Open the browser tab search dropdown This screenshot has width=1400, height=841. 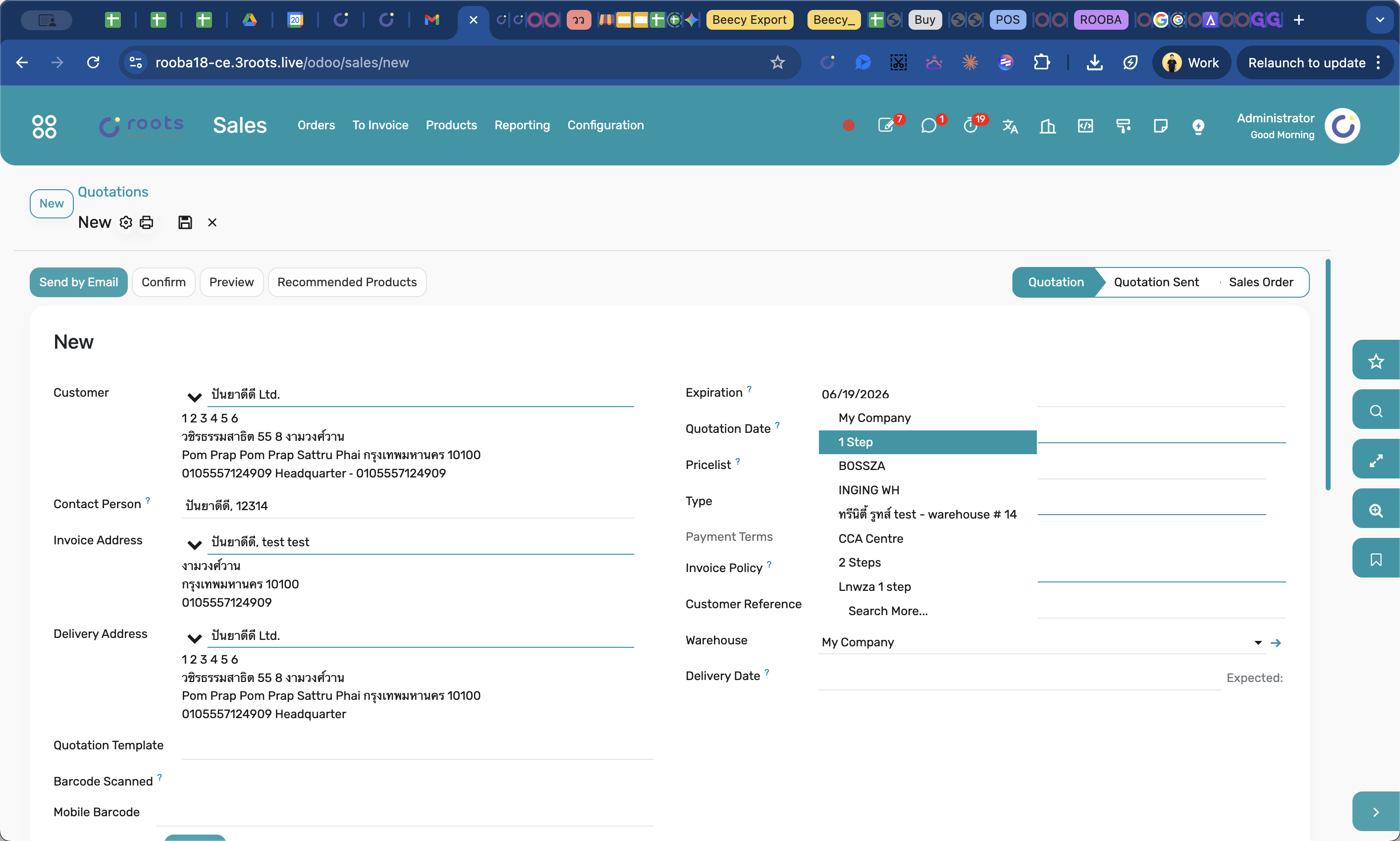pos(1380,20)
